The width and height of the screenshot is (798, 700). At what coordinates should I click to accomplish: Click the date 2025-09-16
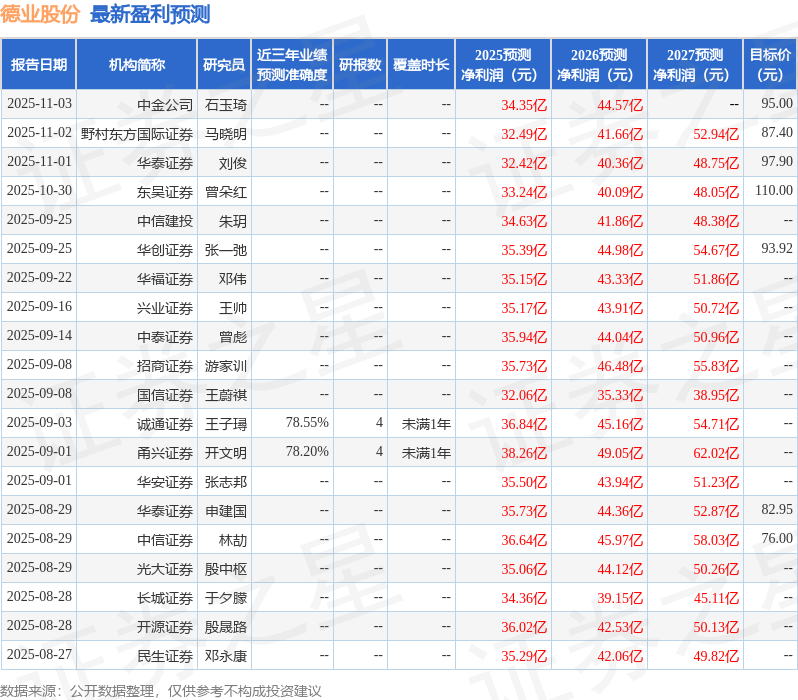[x=39, y=307]
